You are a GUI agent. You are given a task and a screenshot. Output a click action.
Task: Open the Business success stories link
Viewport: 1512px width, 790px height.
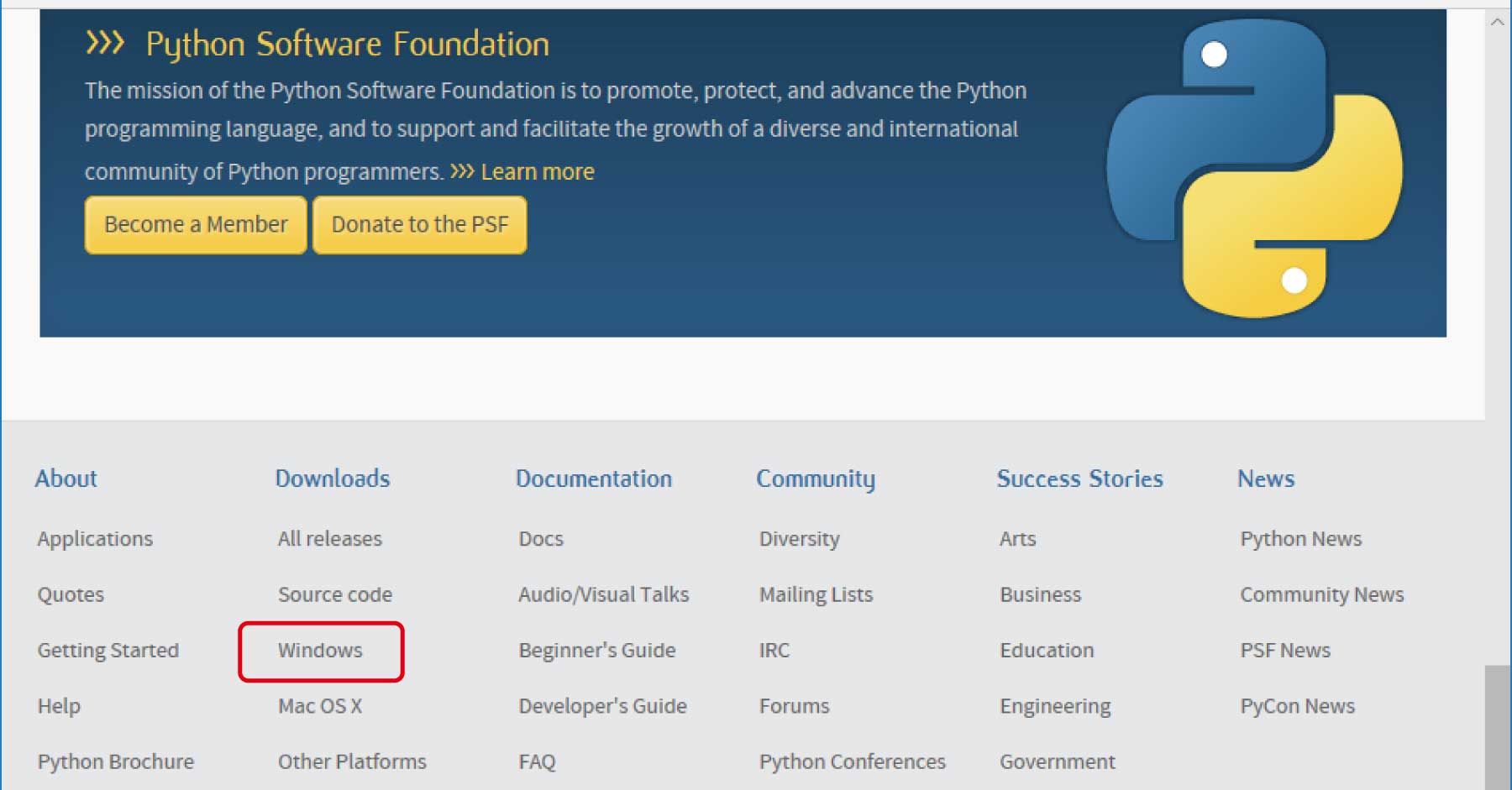(x=1041, y=594)
